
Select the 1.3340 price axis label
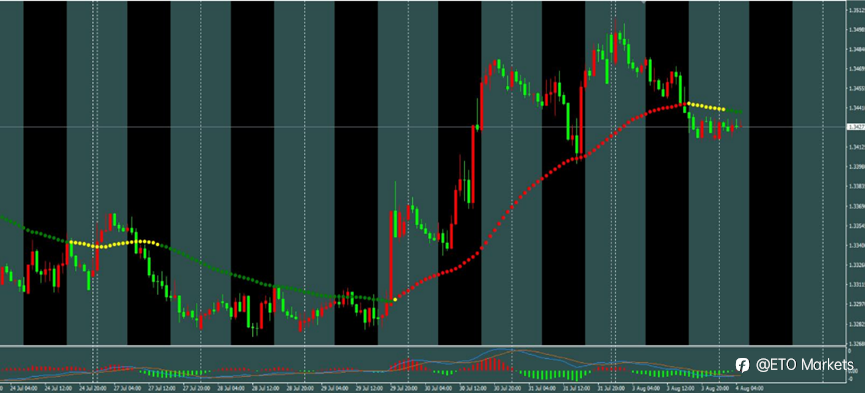(857, 246)
